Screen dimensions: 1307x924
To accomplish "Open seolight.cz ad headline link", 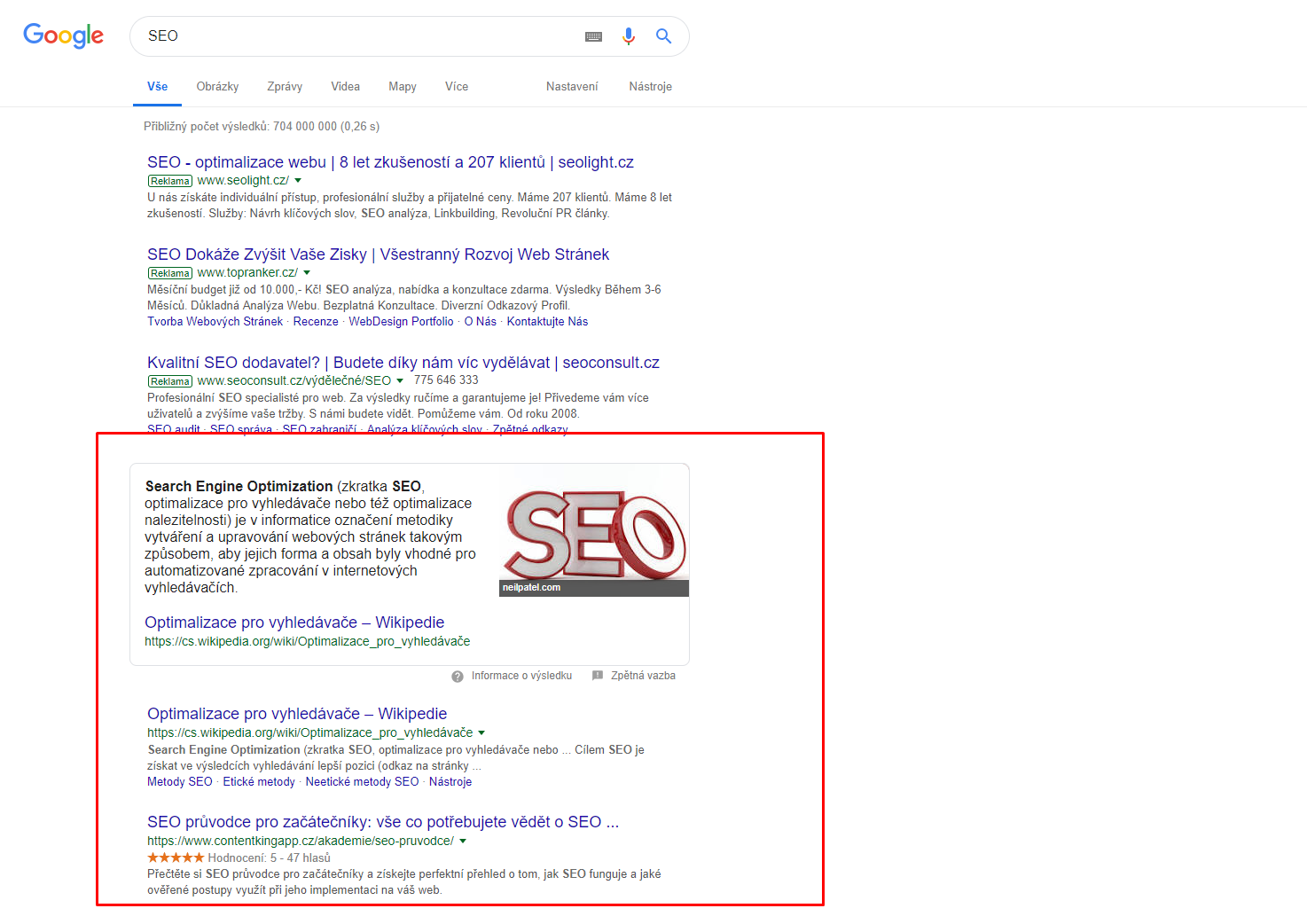I will tap(390, 162).
